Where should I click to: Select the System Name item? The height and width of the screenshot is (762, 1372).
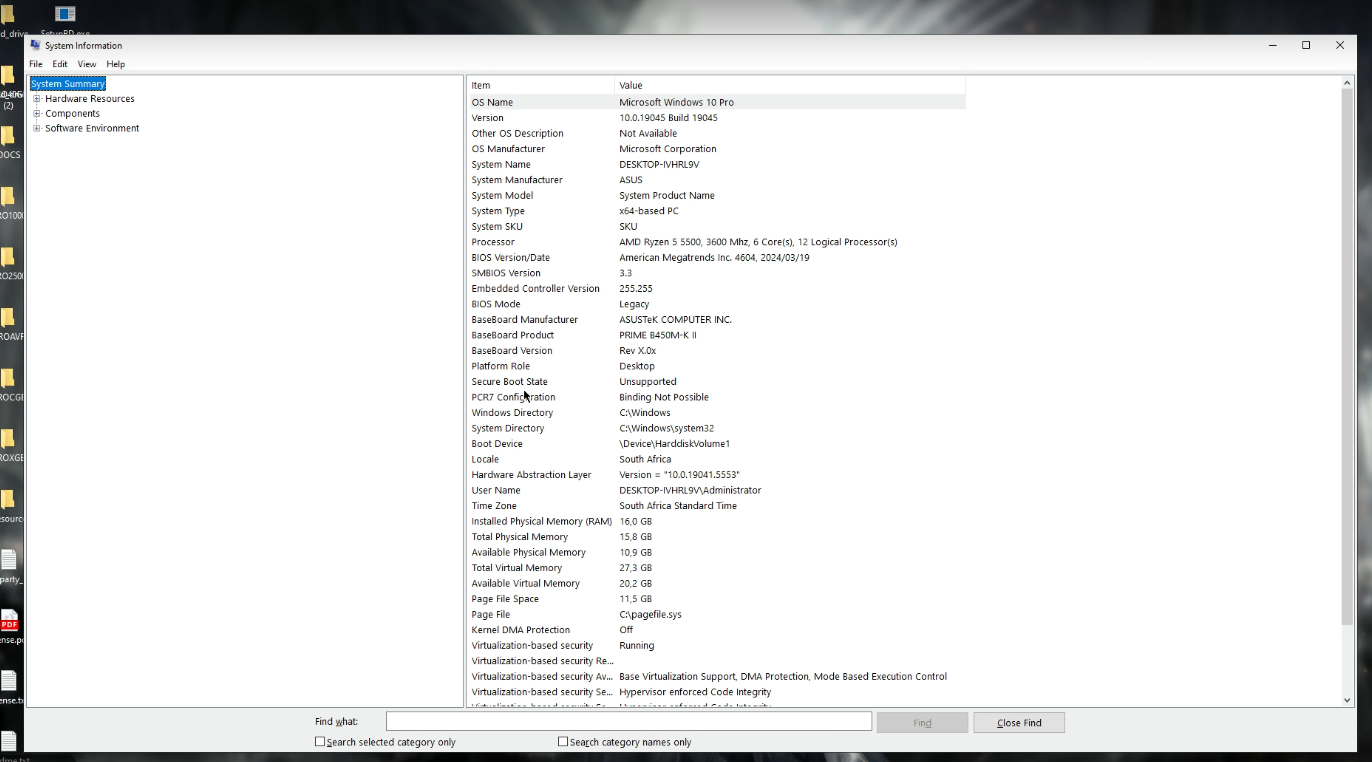tap(501, 164)
